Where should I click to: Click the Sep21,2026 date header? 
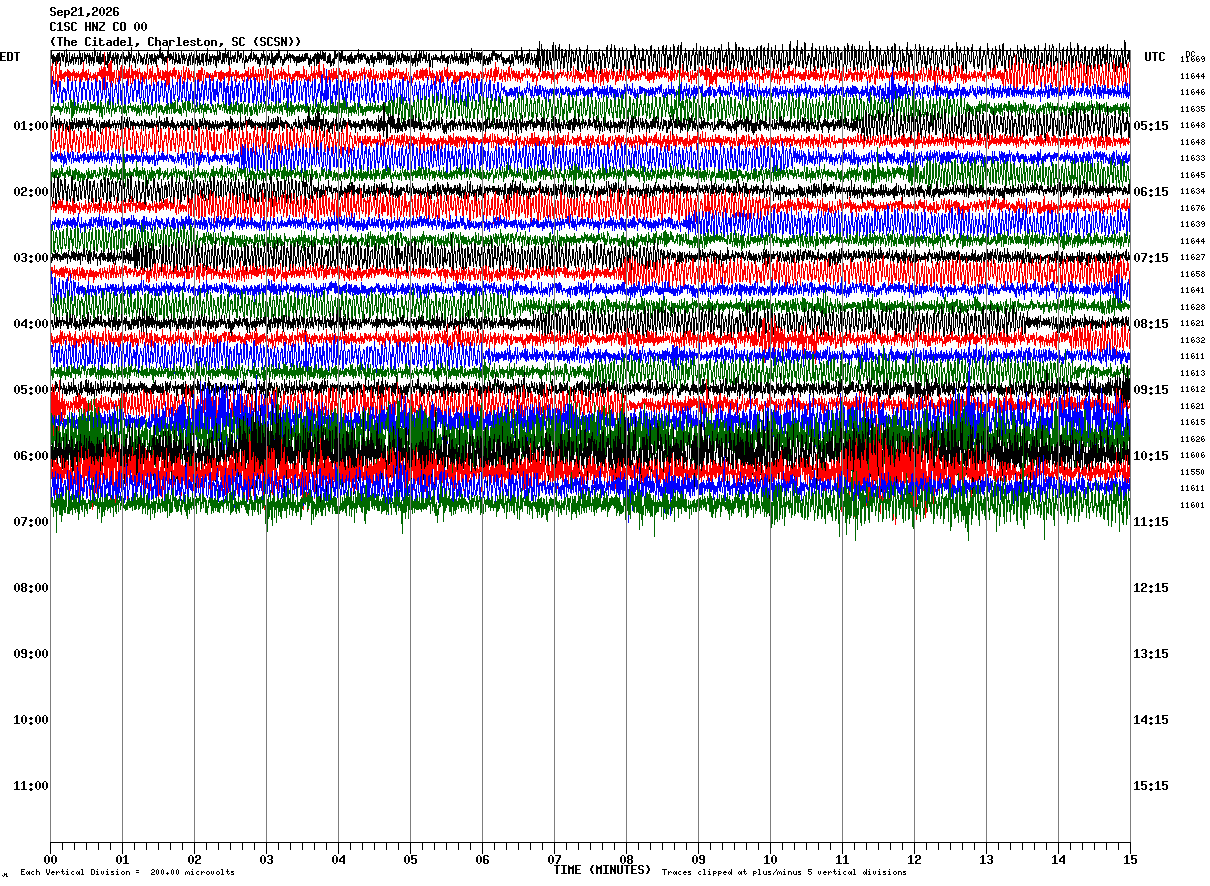[84, 12]
